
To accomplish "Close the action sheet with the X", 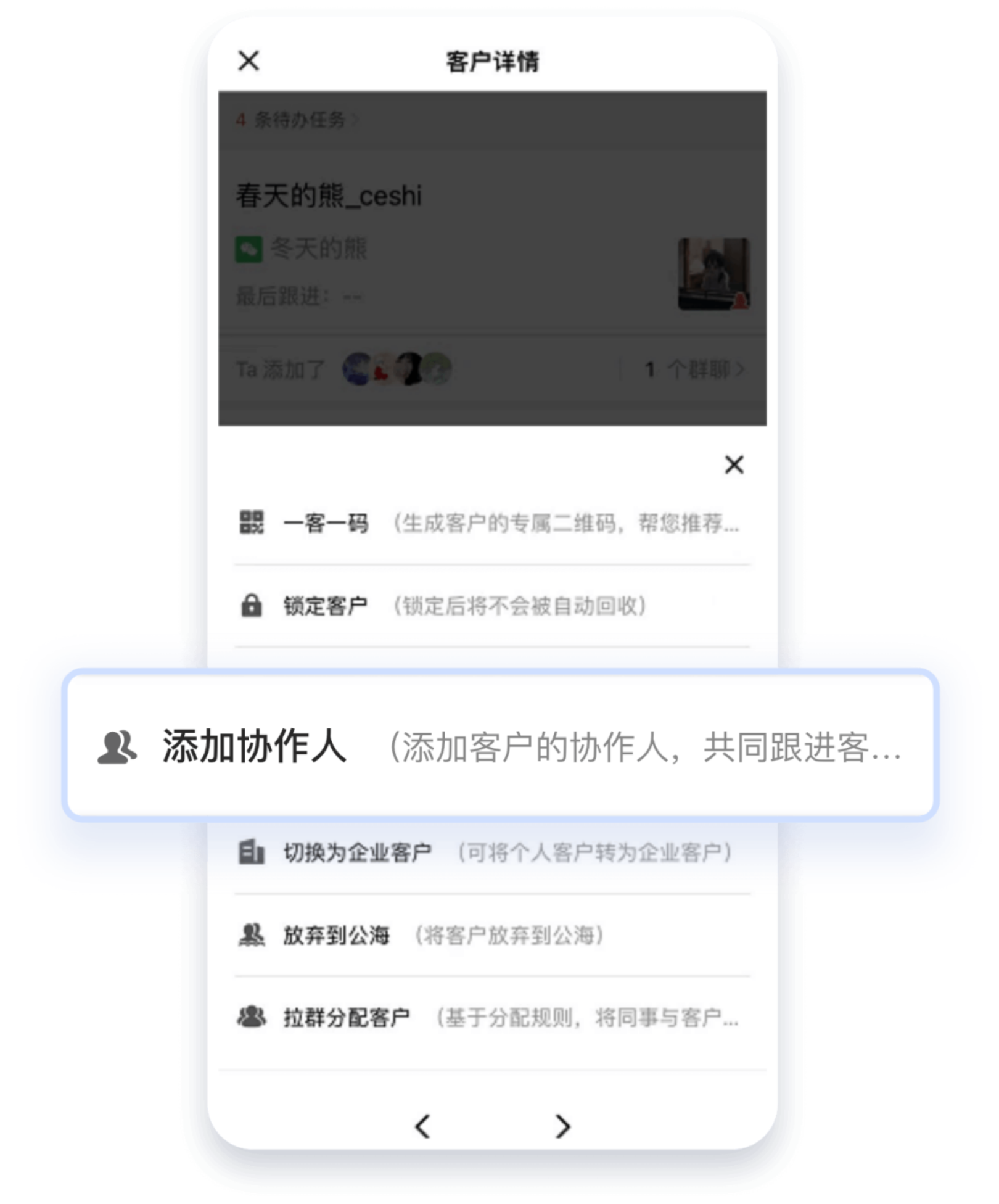I will [x=734, y=464].
